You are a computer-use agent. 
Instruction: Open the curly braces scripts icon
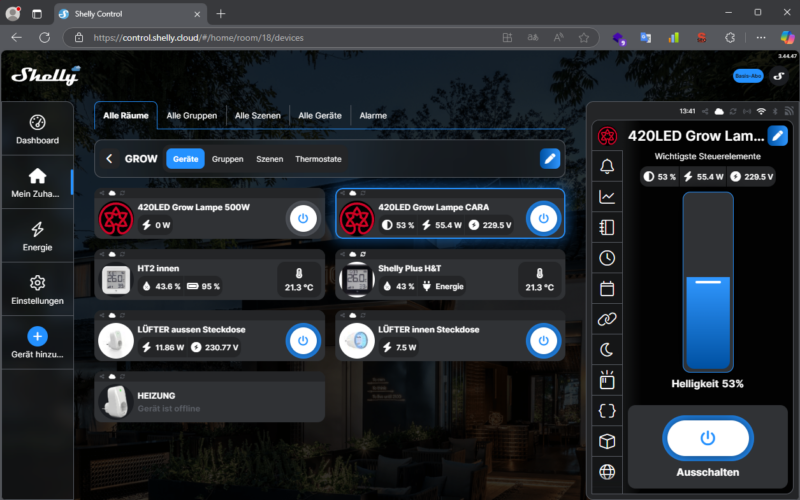(x=606, y=411)
